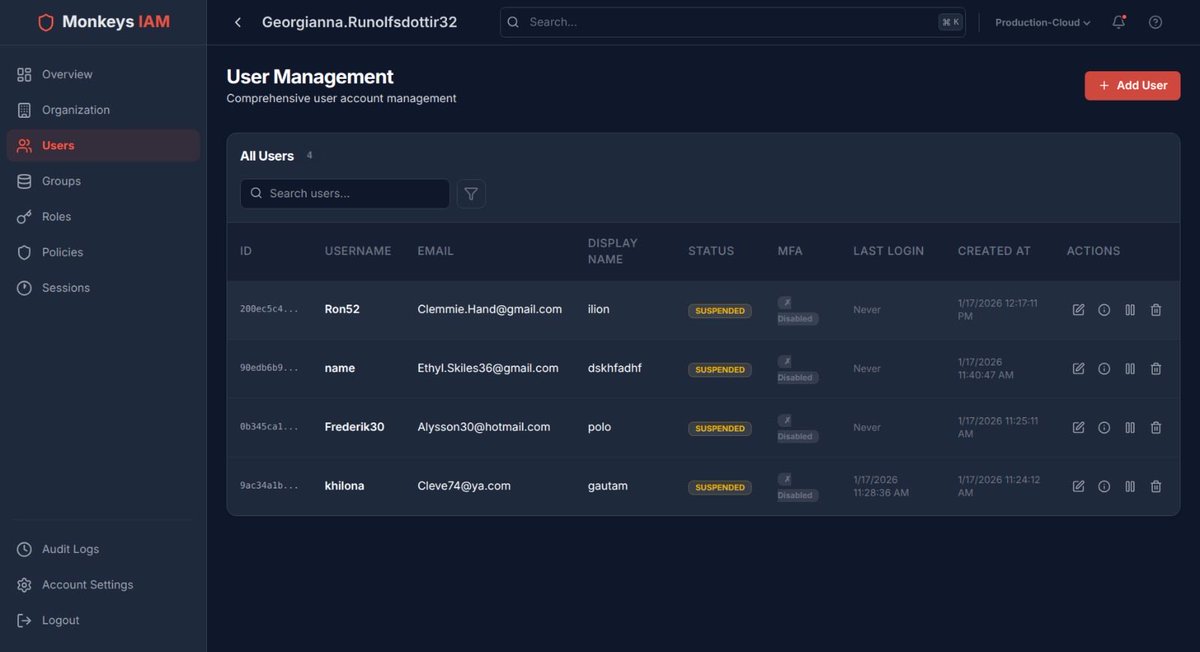Click the STATUS column header
This screenshot has width=1200, height=652.
coord(711,251)
